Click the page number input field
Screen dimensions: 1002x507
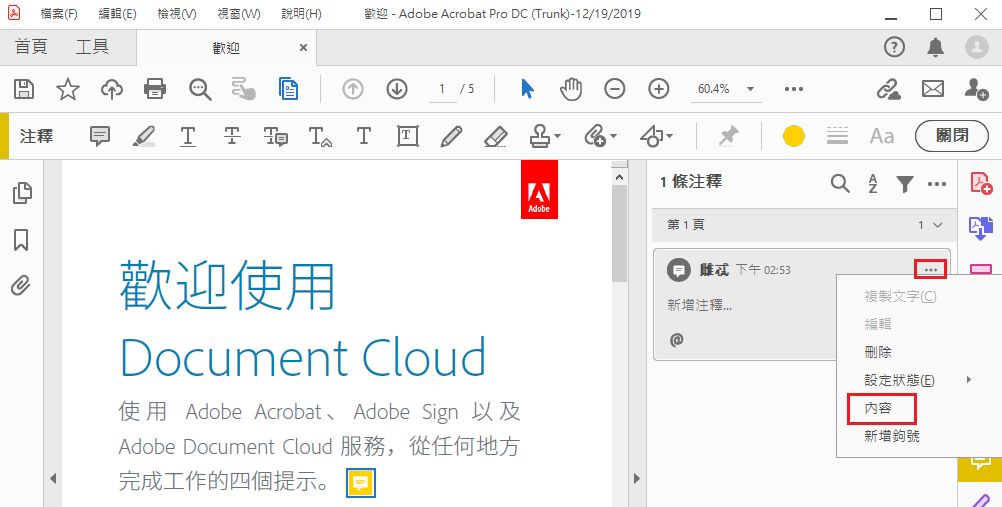pyautogui.click(x=442, y=89)
